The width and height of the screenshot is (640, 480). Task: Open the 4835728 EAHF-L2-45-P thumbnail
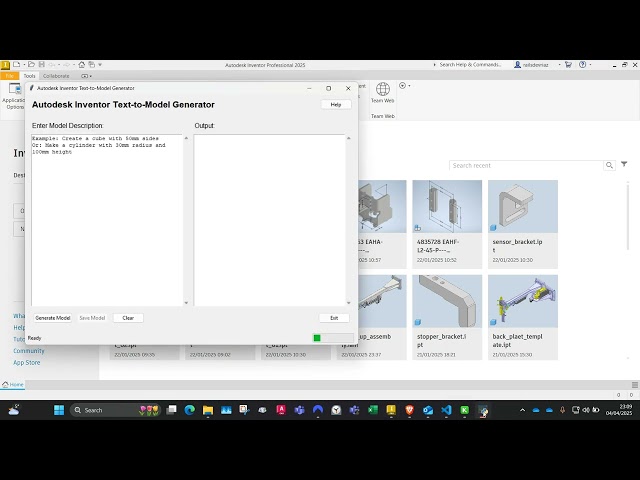(447, 207)
